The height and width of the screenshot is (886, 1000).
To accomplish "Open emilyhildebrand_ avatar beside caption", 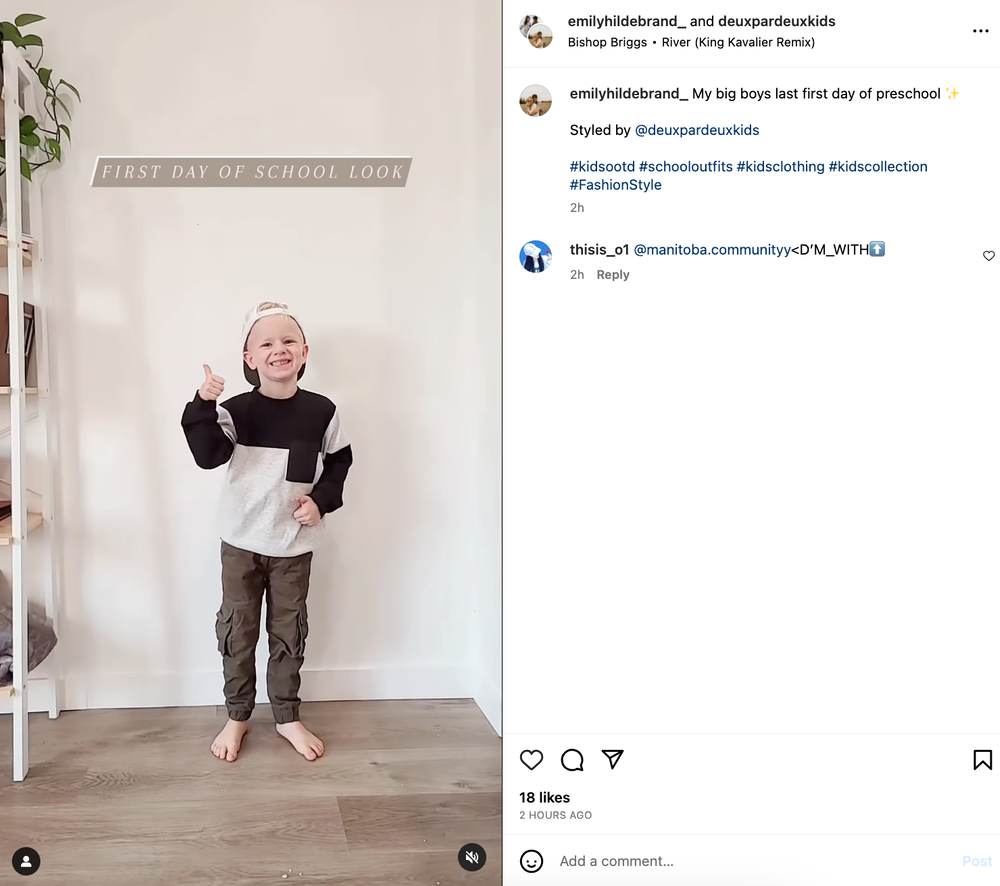I will [x=536, y=100].
